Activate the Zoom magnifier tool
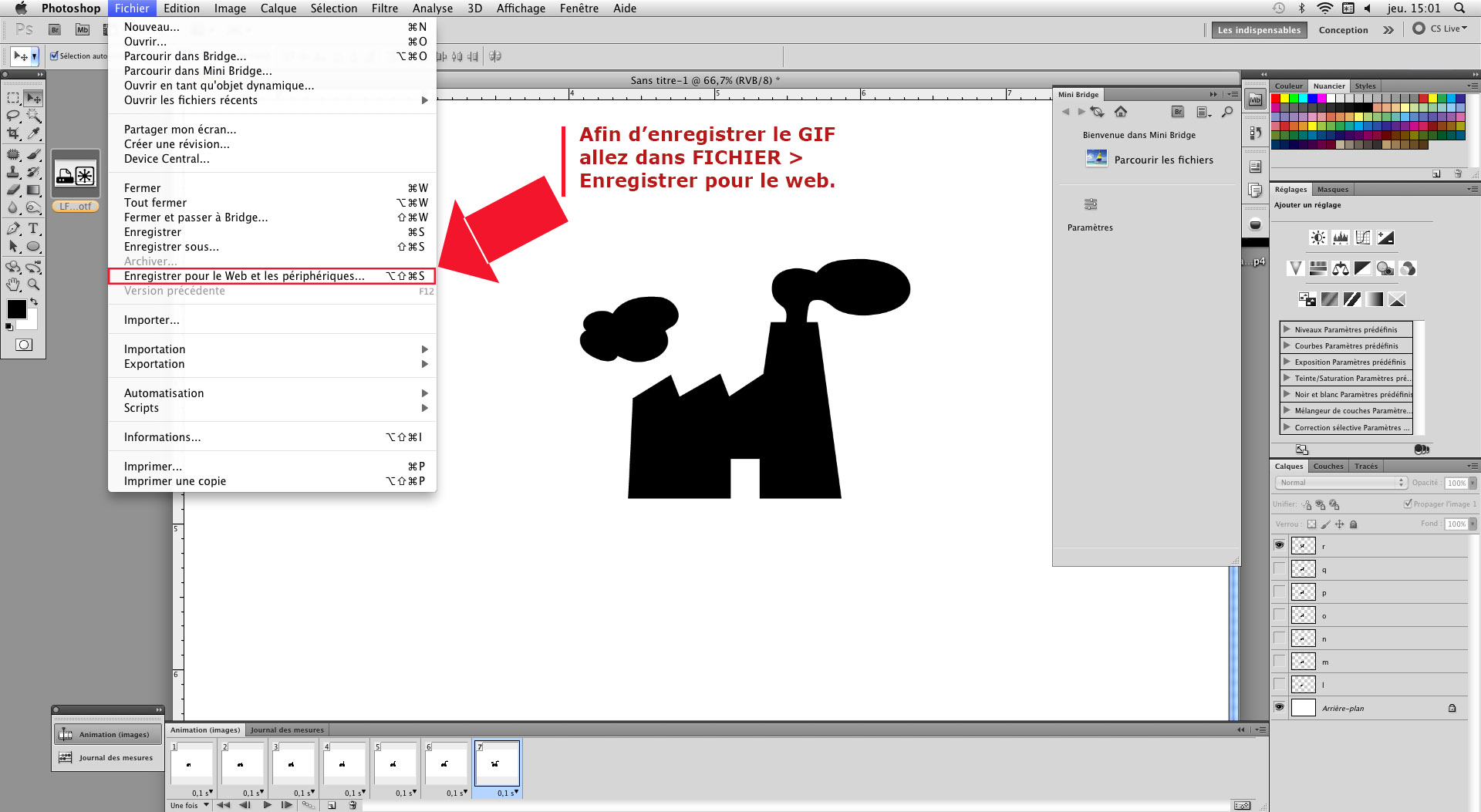Viewport: 1481px width, 812px height. (x=33, y=285)
